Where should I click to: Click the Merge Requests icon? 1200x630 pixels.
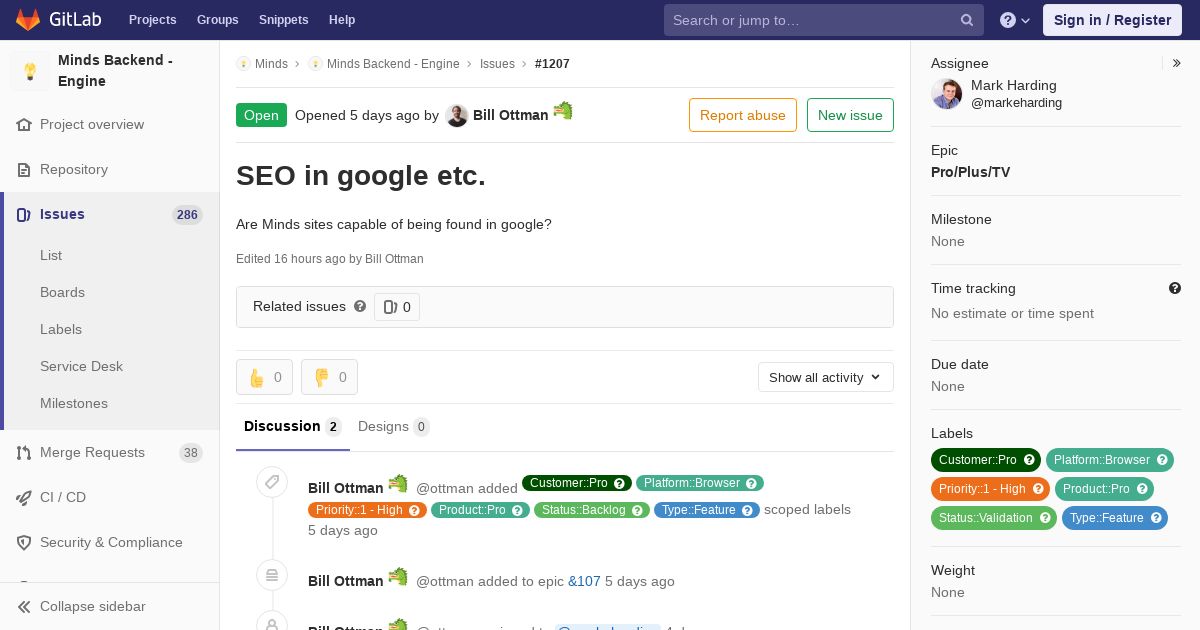coord(24,453)
